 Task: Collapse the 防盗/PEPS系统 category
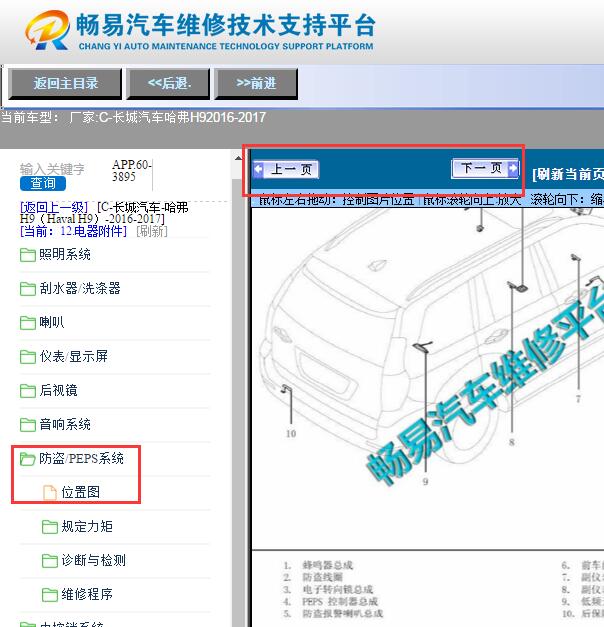click(x=81, y=459)
